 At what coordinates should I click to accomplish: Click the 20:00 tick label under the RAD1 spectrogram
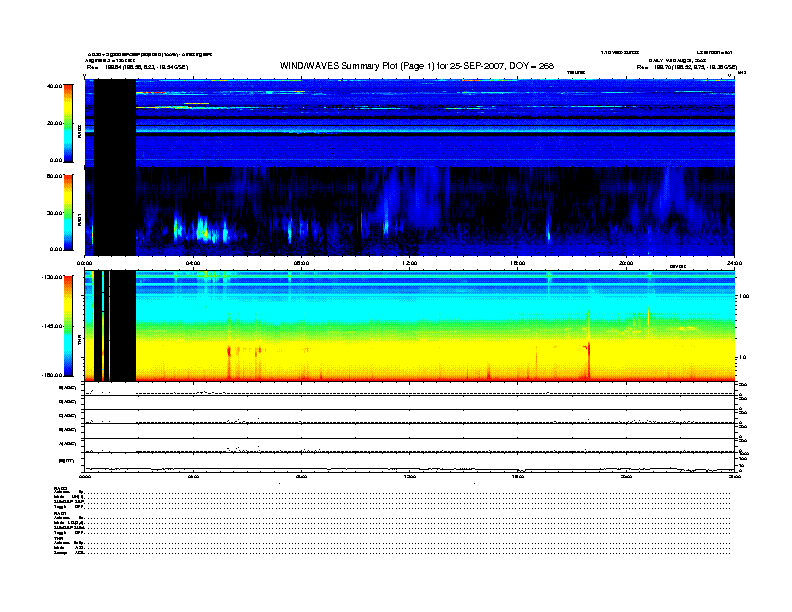626,263
